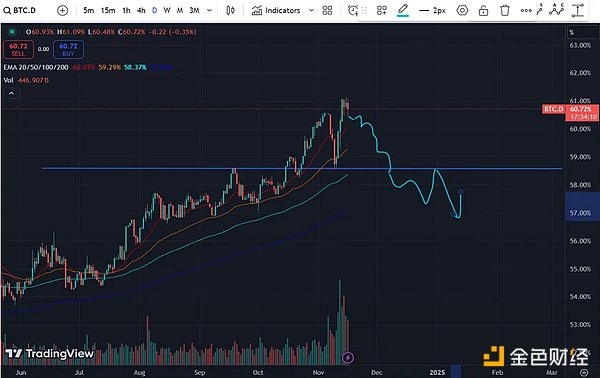This screenshot has height=378, width=600.
Task: Open the BTC.D symbol search
Action: pyautogui.click(x=20, y=10)
